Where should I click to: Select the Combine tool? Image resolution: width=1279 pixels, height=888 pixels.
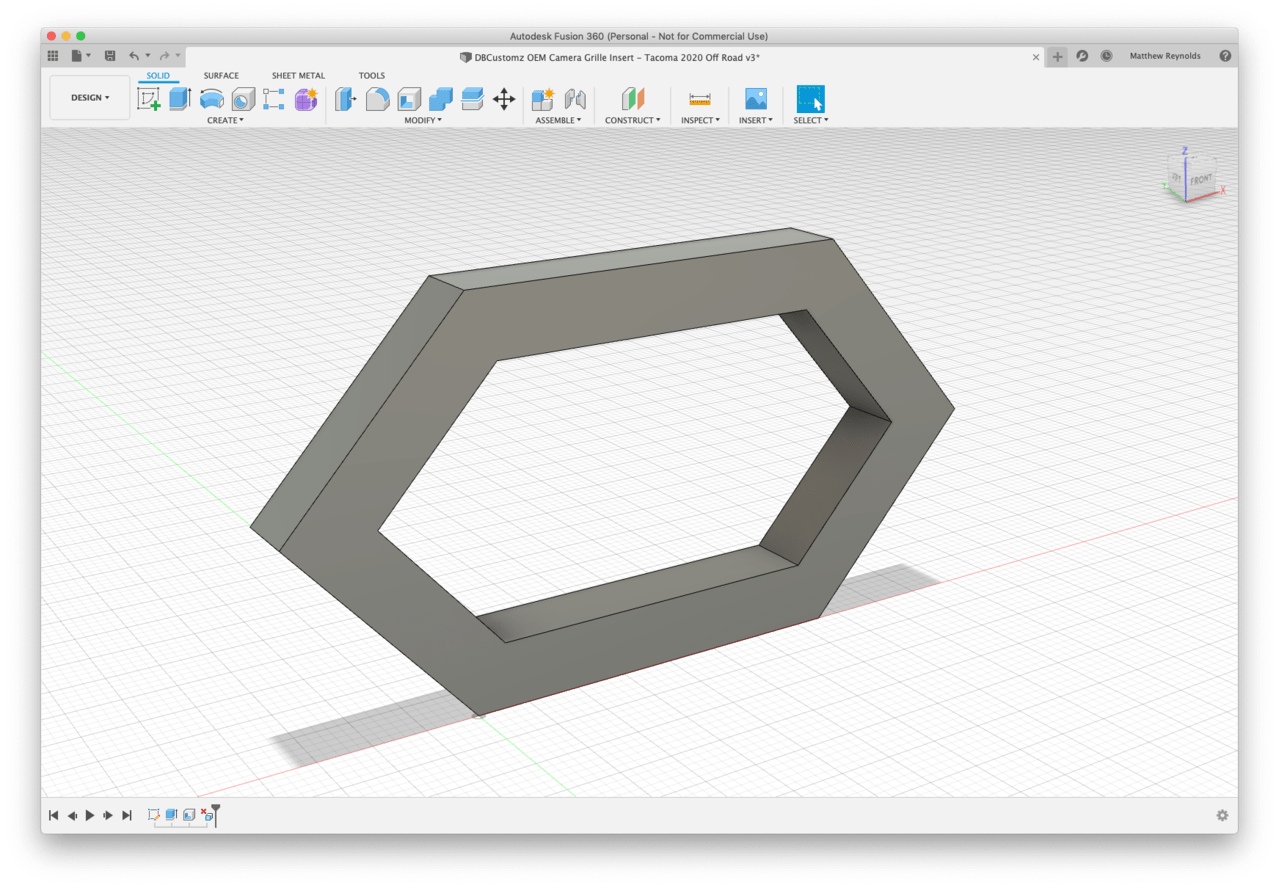point(441,99)
